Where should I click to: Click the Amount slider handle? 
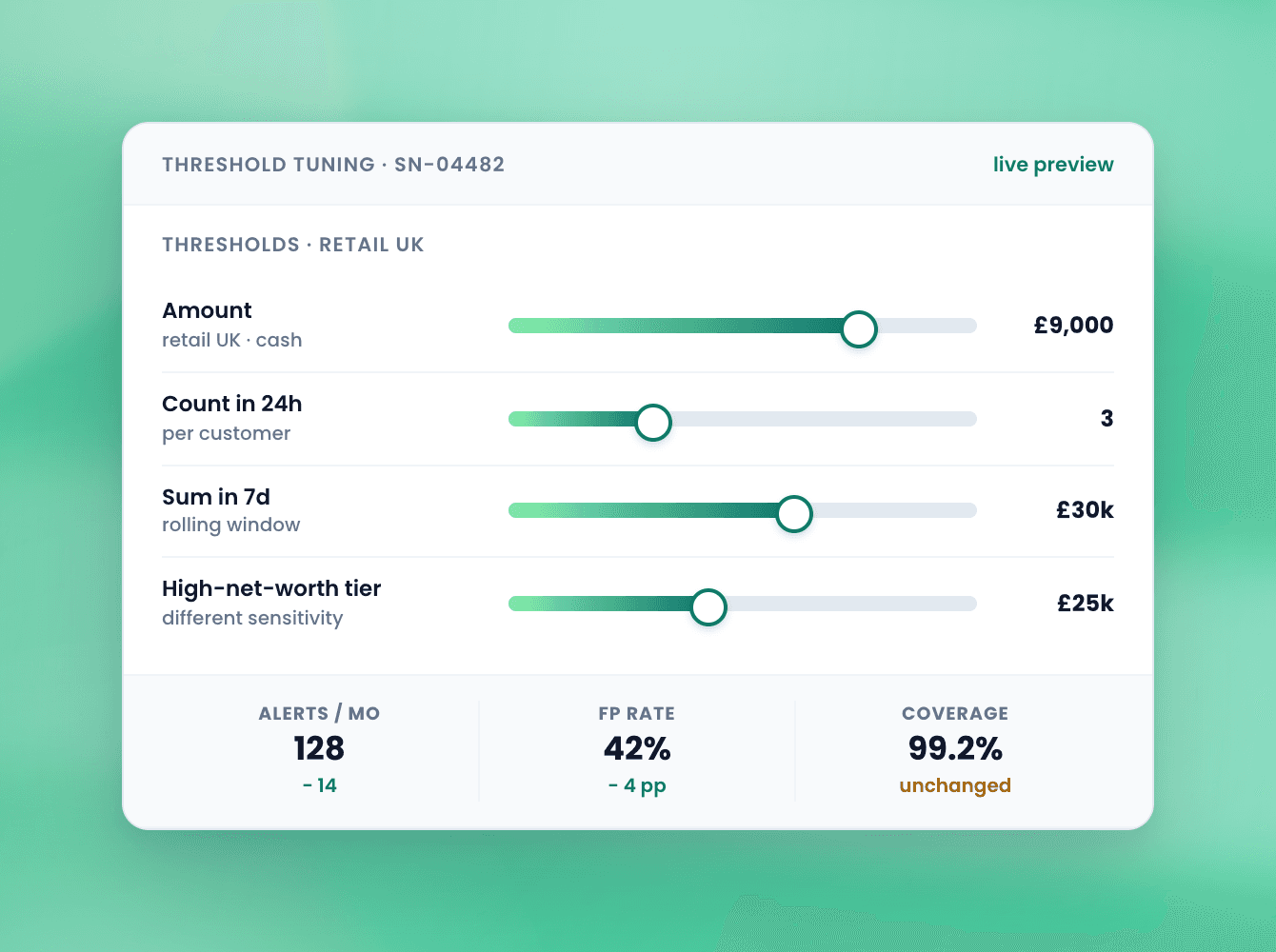(859, 328)
